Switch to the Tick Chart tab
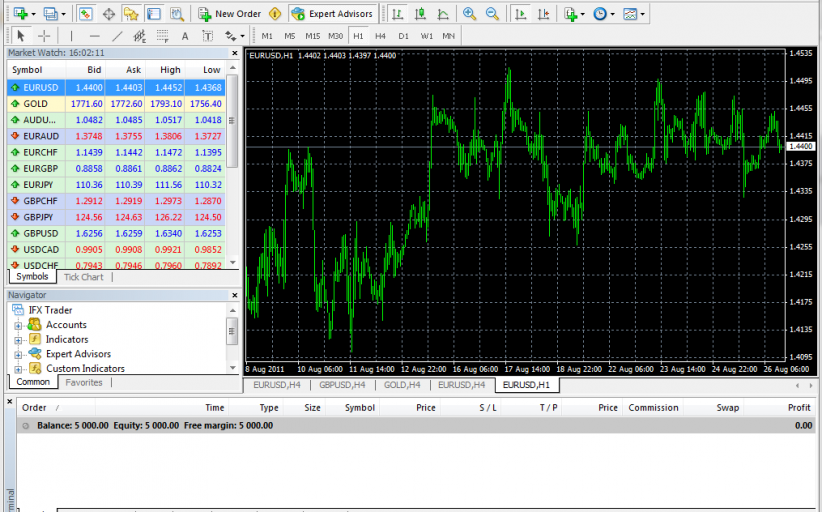 (83, 277)
